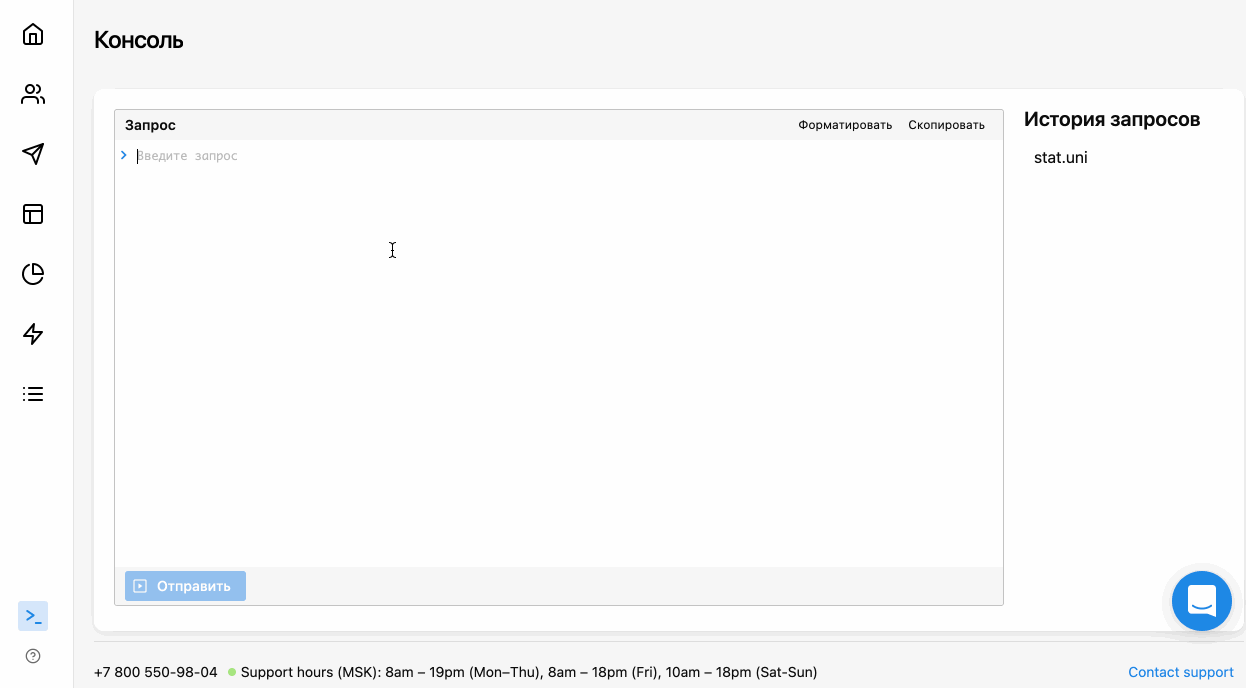Viewport: 1246px width, 688px height.
Task: Select the highlighted Console terminal icon
Action: coord(32,616)
